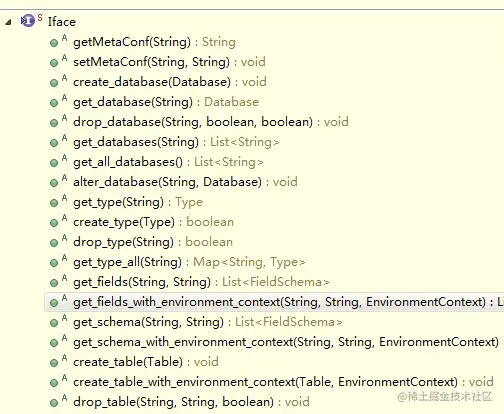Select drop_table(String, String, boolean) method
504x414 pixels.
pos(191,402)
